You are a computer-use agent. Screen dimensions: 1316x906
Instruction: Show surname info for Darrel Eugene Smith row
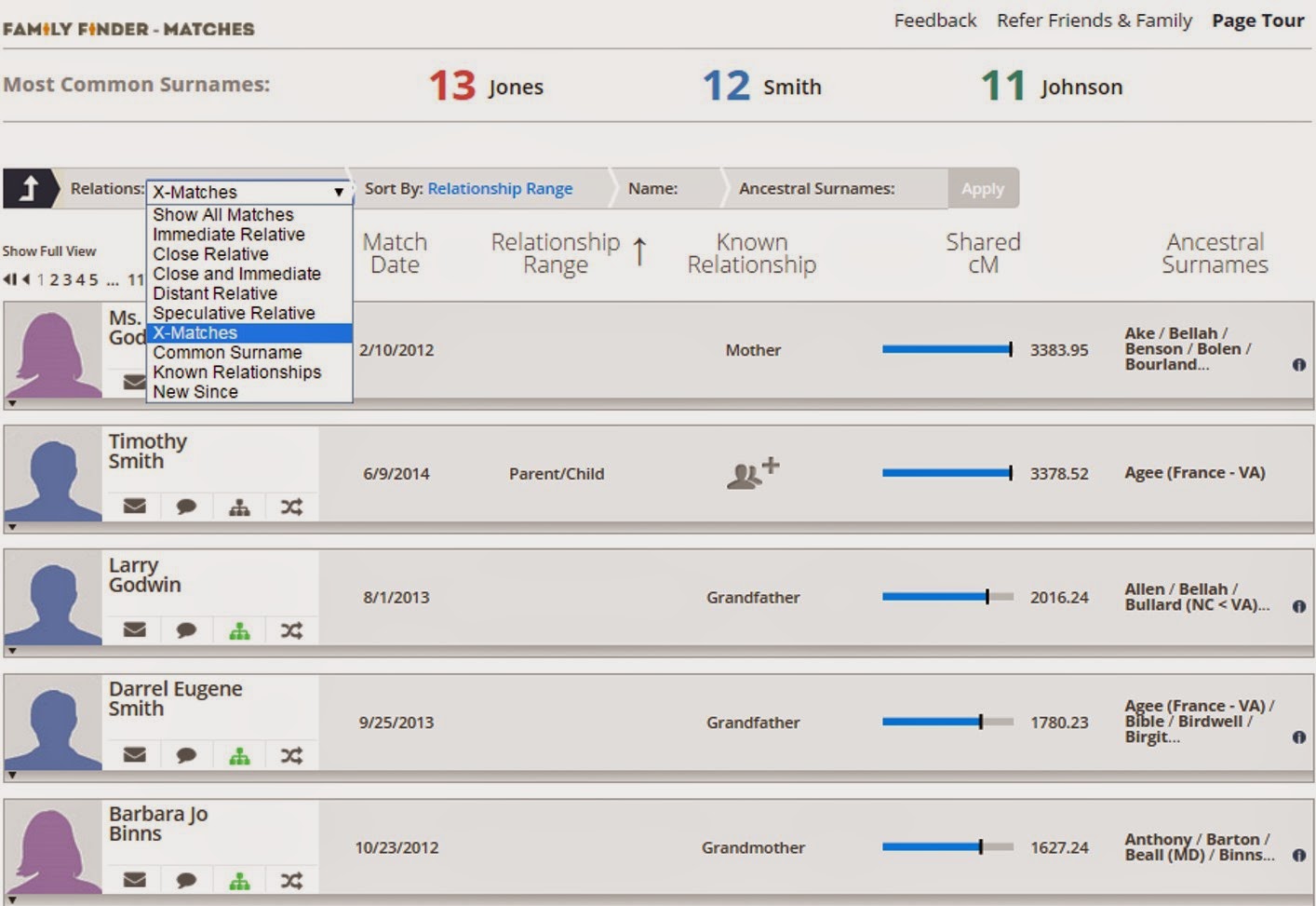click(1299, 737)
